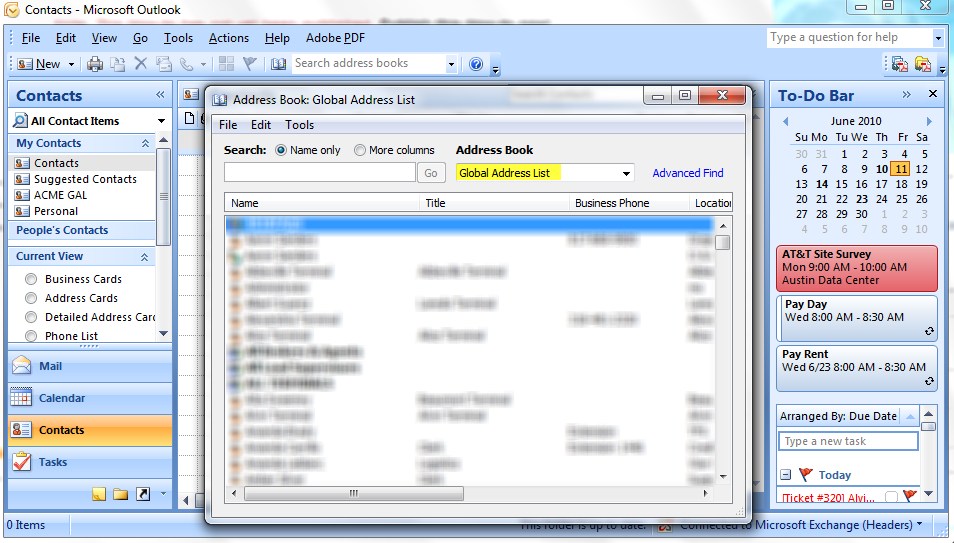Switch to the Tasks pane
Screen dimensions: 954x543
point(90,462)
